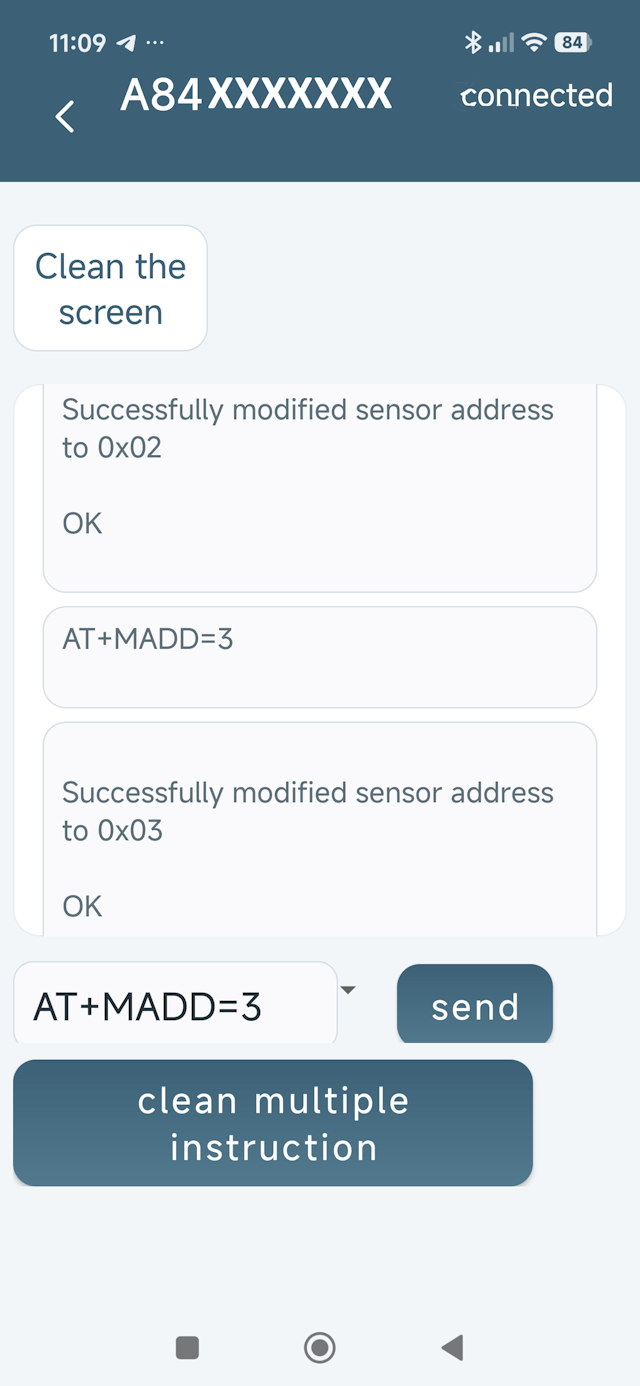
Task: Tap clean multiple instruction button
Action: (x=273, y=1123)
